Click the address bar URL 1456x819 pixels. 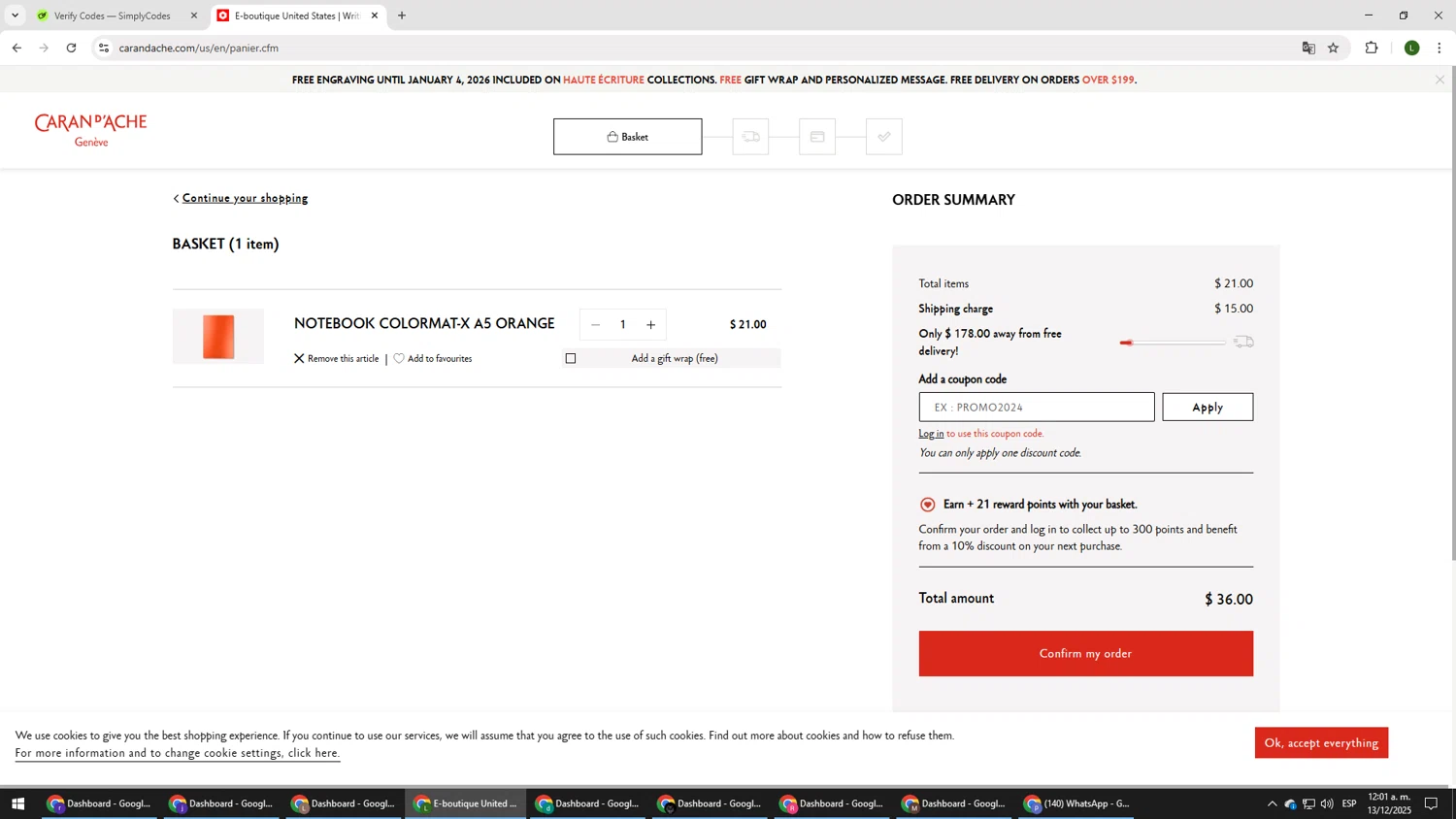click(199, 48)
